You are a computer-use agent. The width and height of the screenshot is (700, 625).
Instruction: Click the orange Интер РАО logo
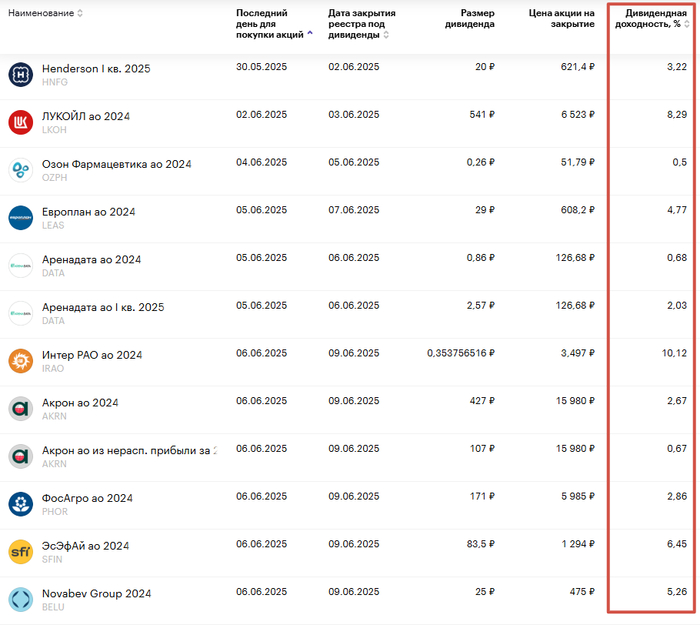pos(21,361)
